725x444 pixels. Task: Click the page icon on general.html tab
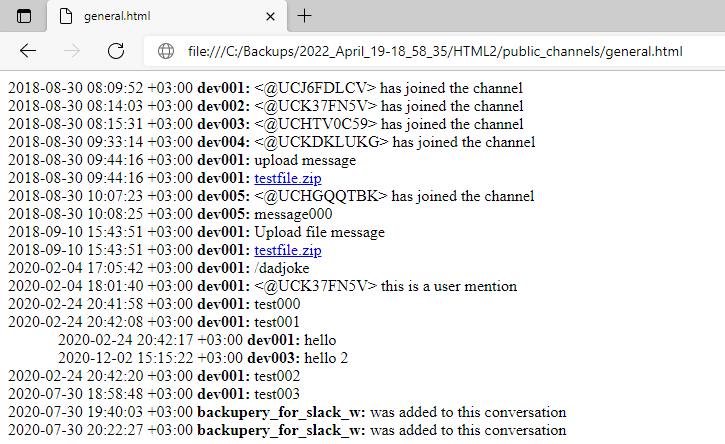coord(66,16)
